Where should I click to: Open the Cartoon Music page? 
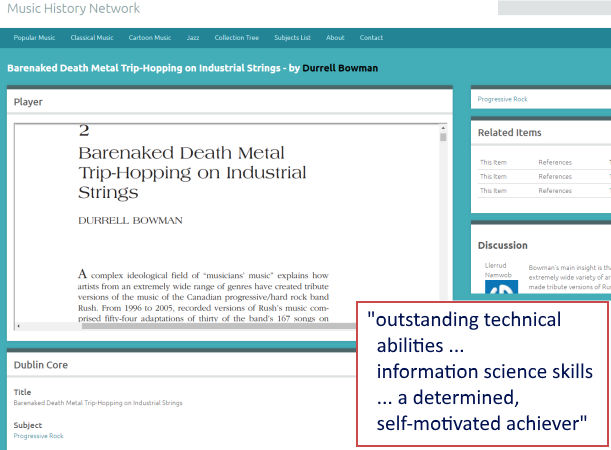150,38
